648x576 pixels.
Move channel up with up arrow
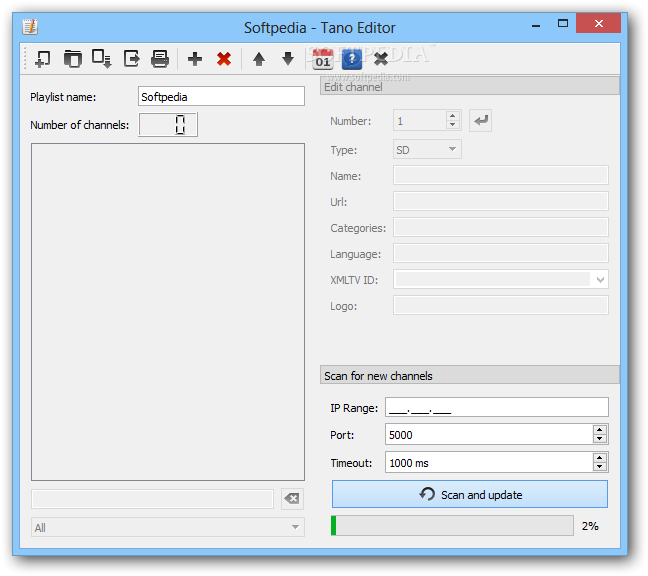(259, 59)
